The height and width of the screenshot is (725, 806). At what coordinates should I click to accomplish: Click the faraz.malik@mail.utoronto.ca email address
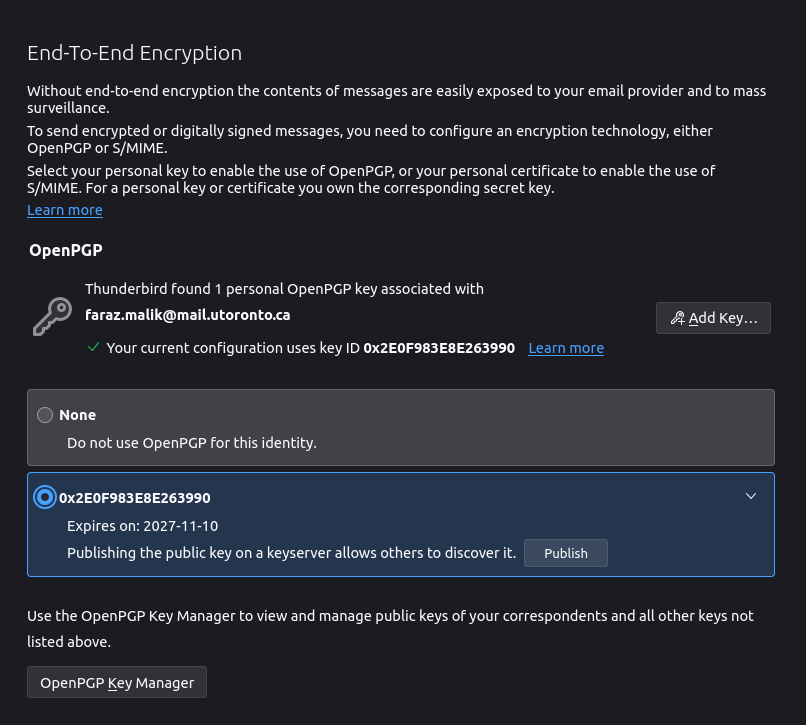(x=188, y=314)
